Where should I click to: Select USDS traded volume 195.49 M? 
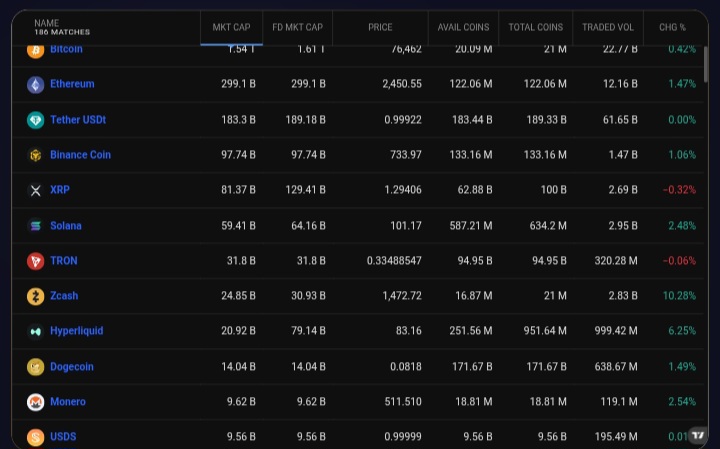point(616,437)
